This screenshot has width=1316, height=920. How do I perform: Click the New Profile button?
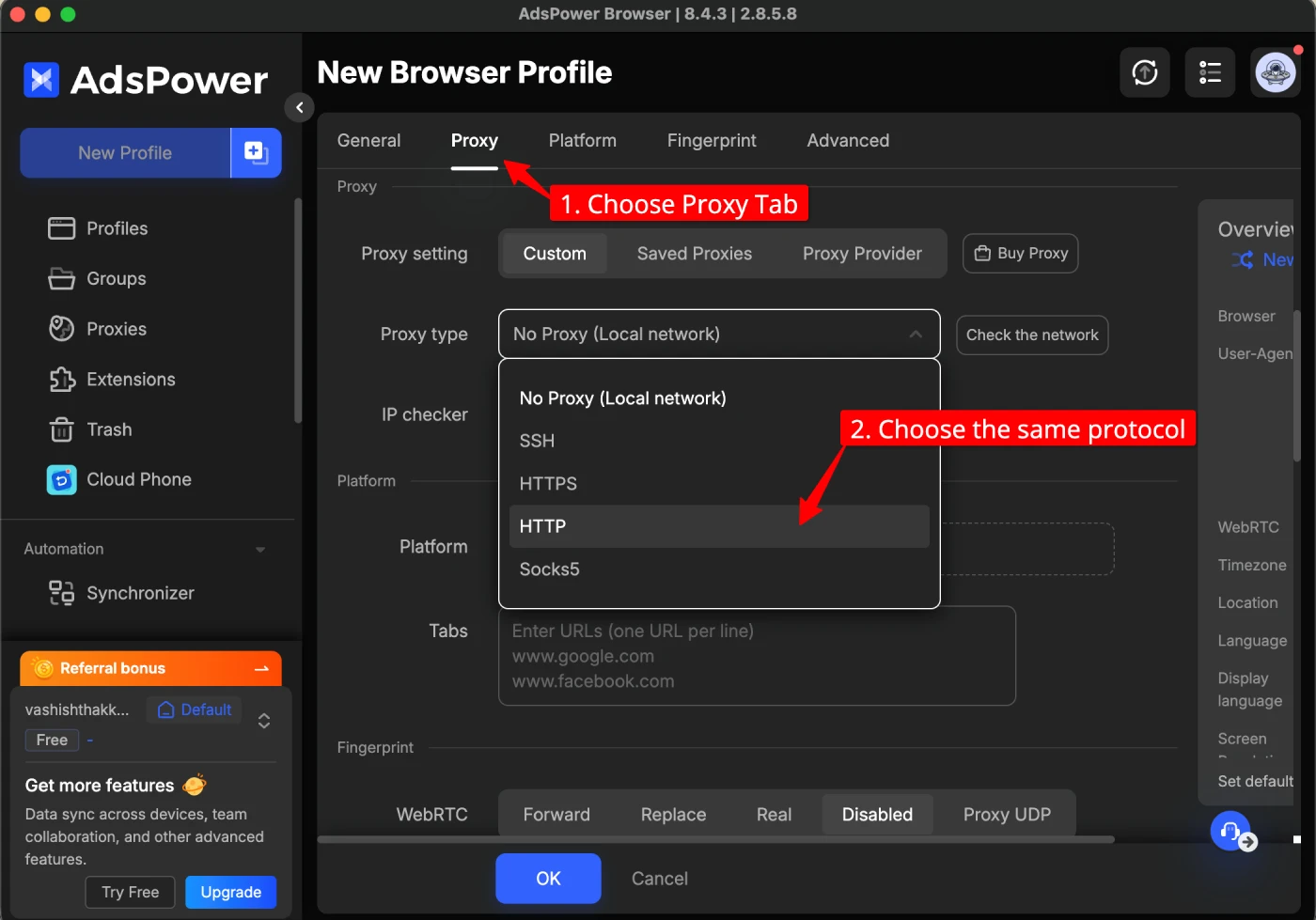pos(125,152)
